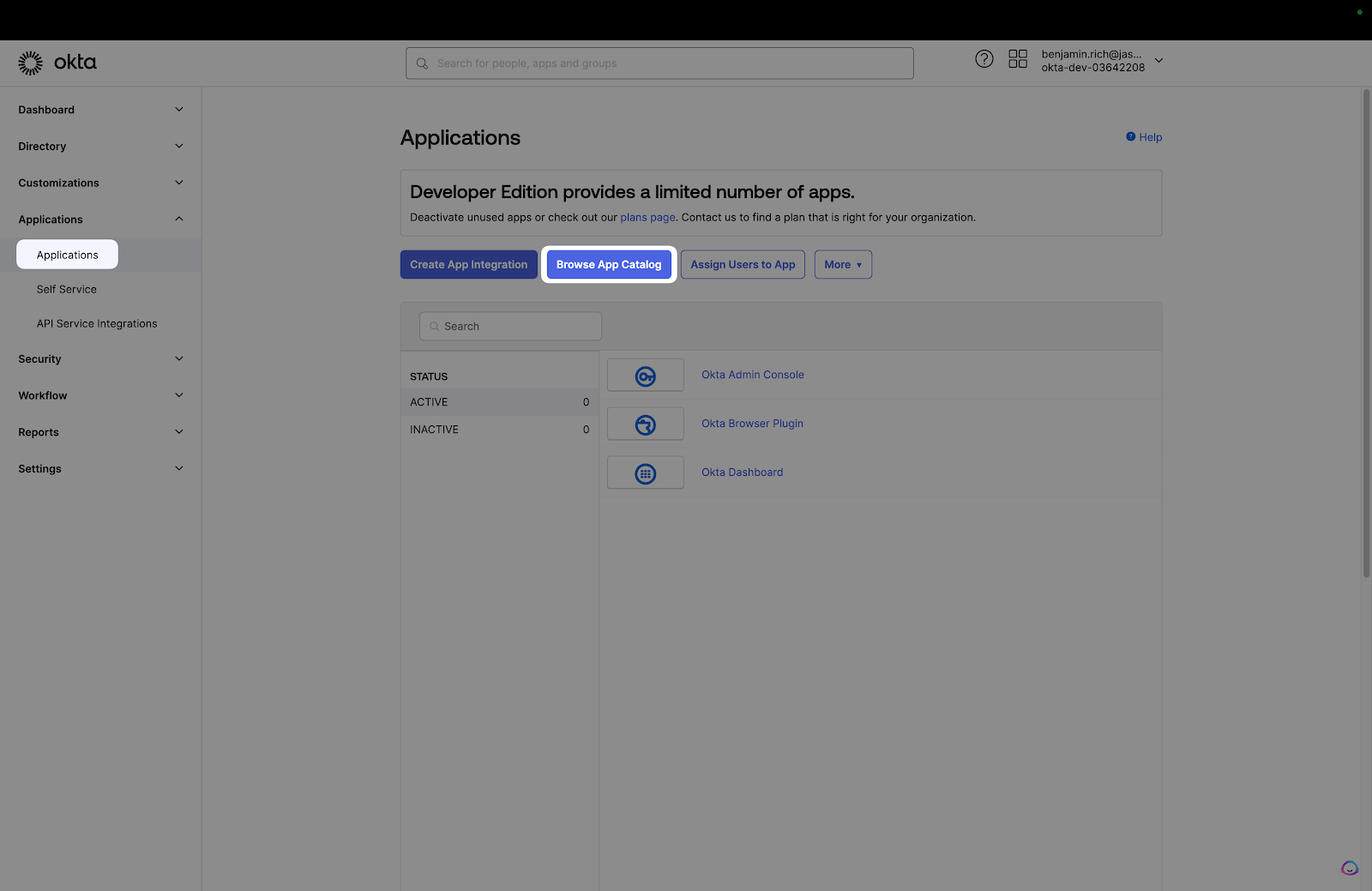Open the apps grid icon
Viewport: 1372px width, 891px height.
(1017, 59)
